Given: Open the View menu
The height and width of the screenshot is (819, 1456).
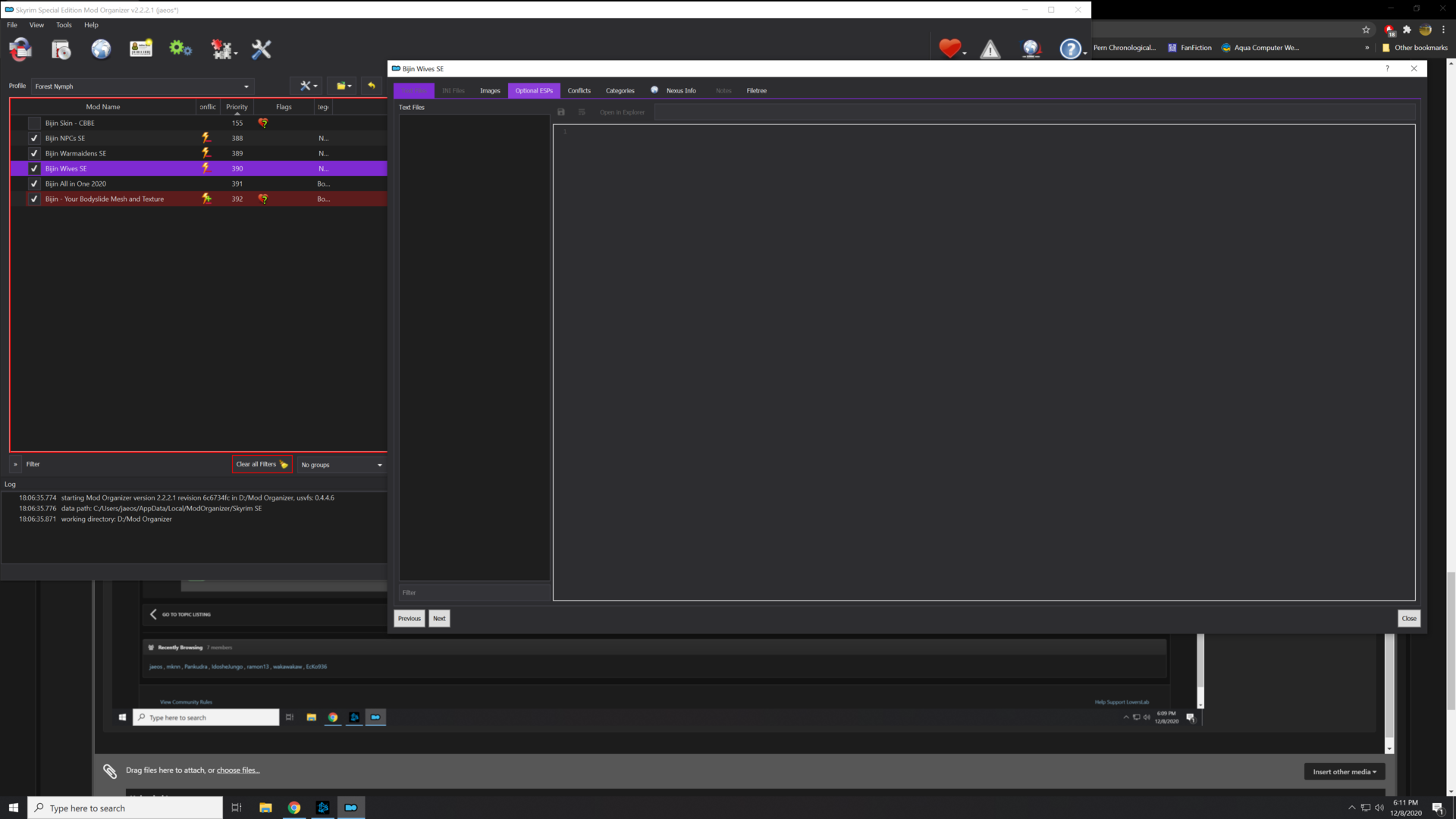Looking at the screenshot, I should click(x=36, y=25).
